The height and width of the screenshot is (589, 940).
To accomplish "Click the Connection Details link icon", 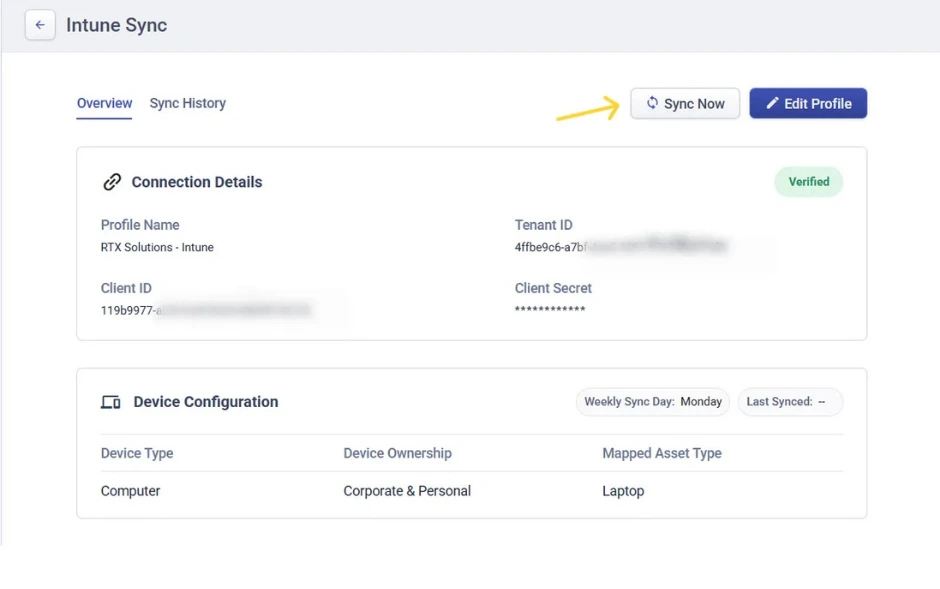I will click(112, 182).
